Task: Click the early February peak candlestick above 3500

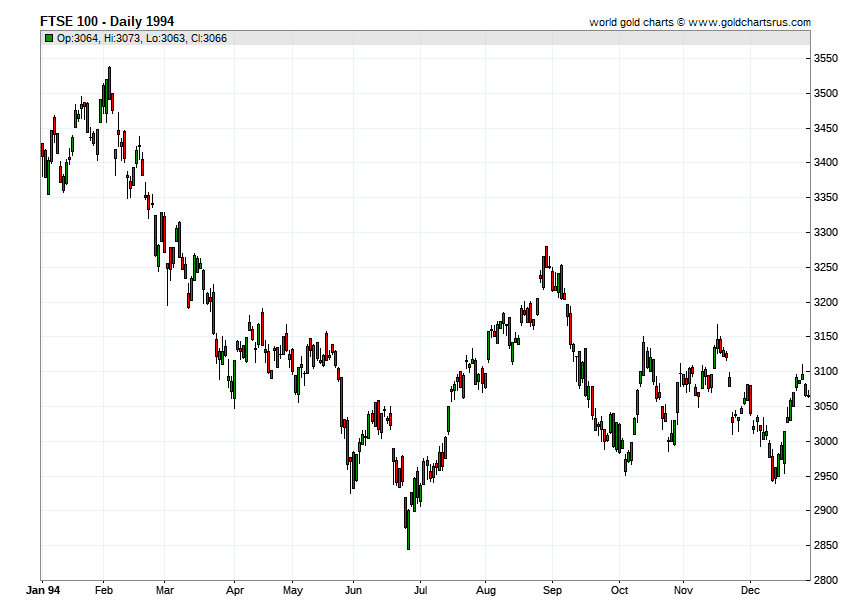Action: point(110,84)
